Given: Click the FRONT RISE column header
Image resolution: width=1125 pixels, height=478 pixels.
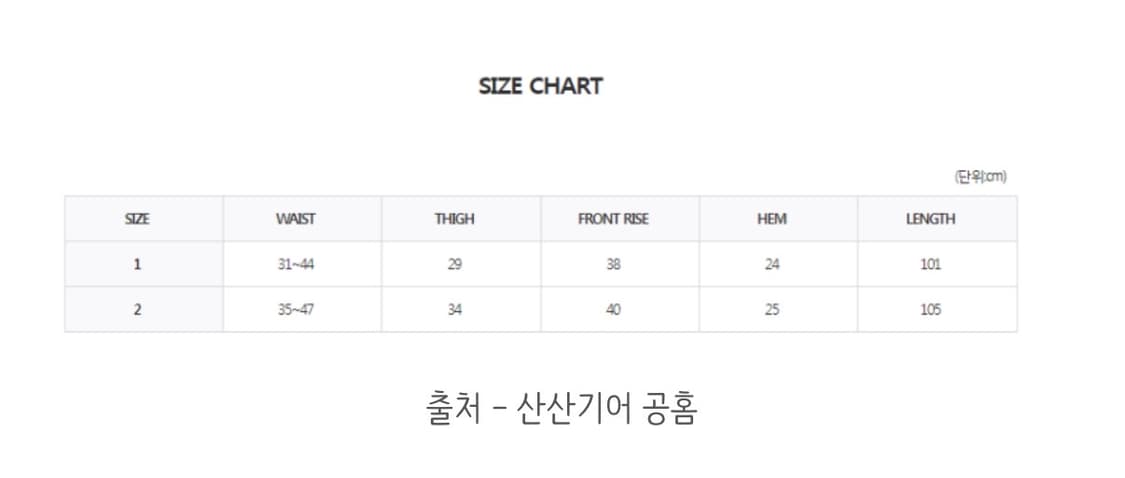Looking at the screenshot, I should (613, 219).
